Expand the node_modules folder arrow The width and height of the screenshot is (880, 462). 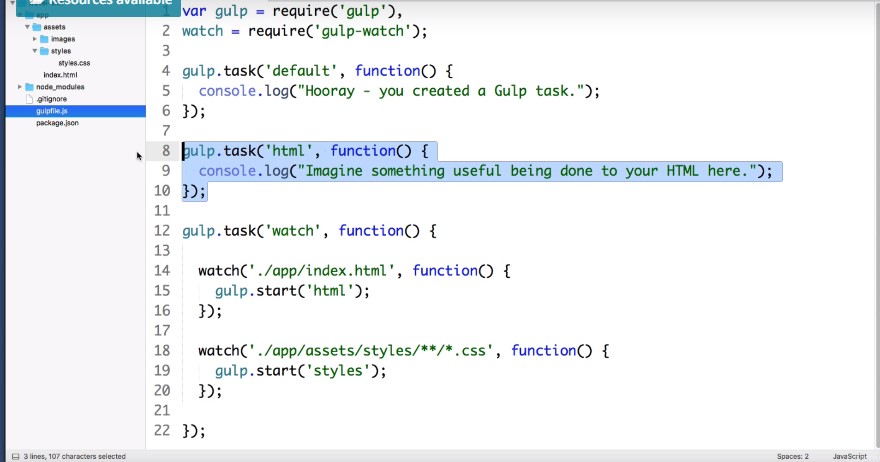(x=20, y=87)
